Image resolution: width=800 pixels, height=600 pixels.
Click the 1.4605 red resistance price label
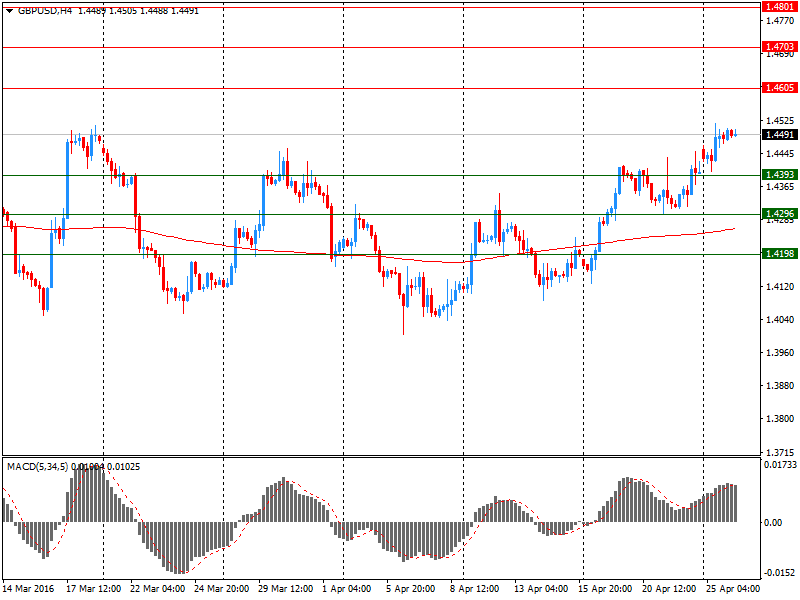pyautogui.click(x=780, y=88)
